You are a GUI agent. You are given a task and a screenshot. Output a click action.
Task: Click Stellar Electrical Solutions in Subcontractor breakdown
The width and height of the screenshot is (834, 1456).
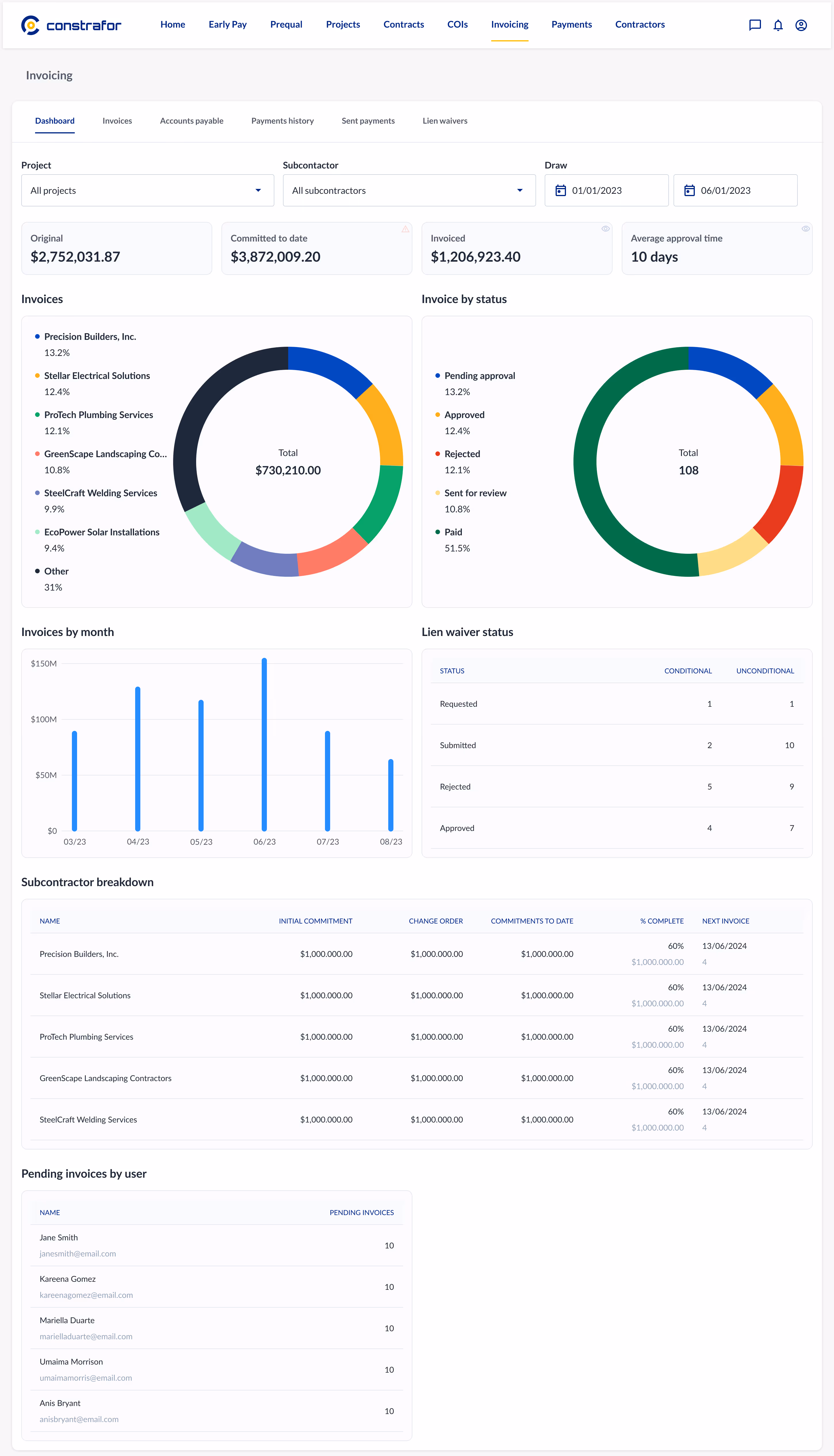click(85, 996)
